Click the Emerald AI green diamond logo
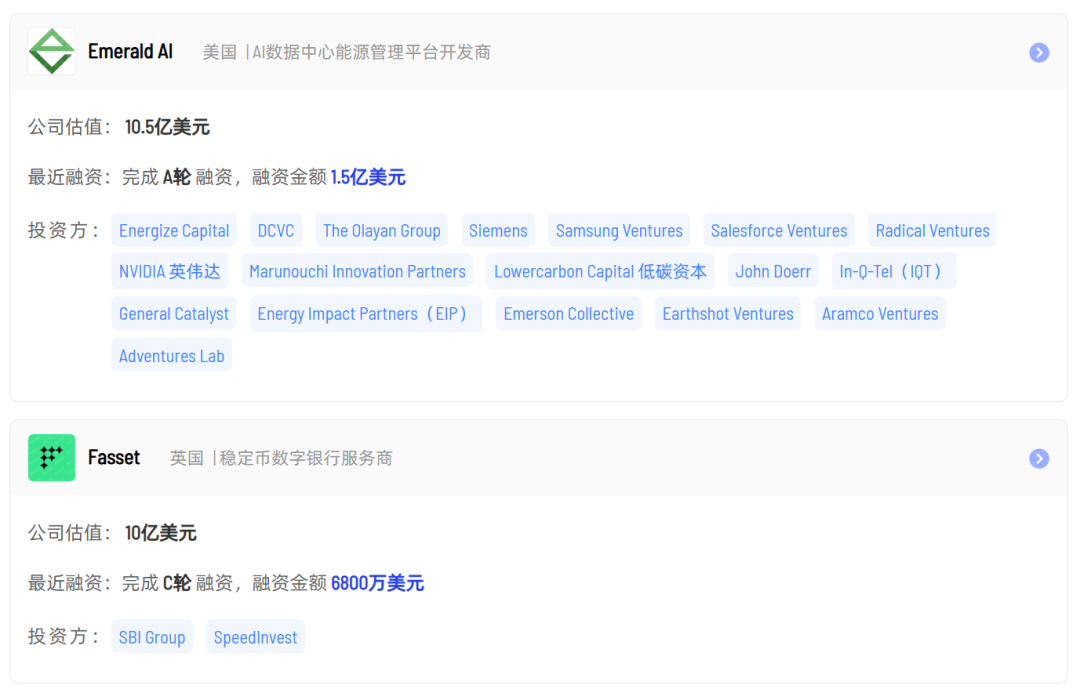Viewport: 1080px width, 696px height. pos(52,52)
